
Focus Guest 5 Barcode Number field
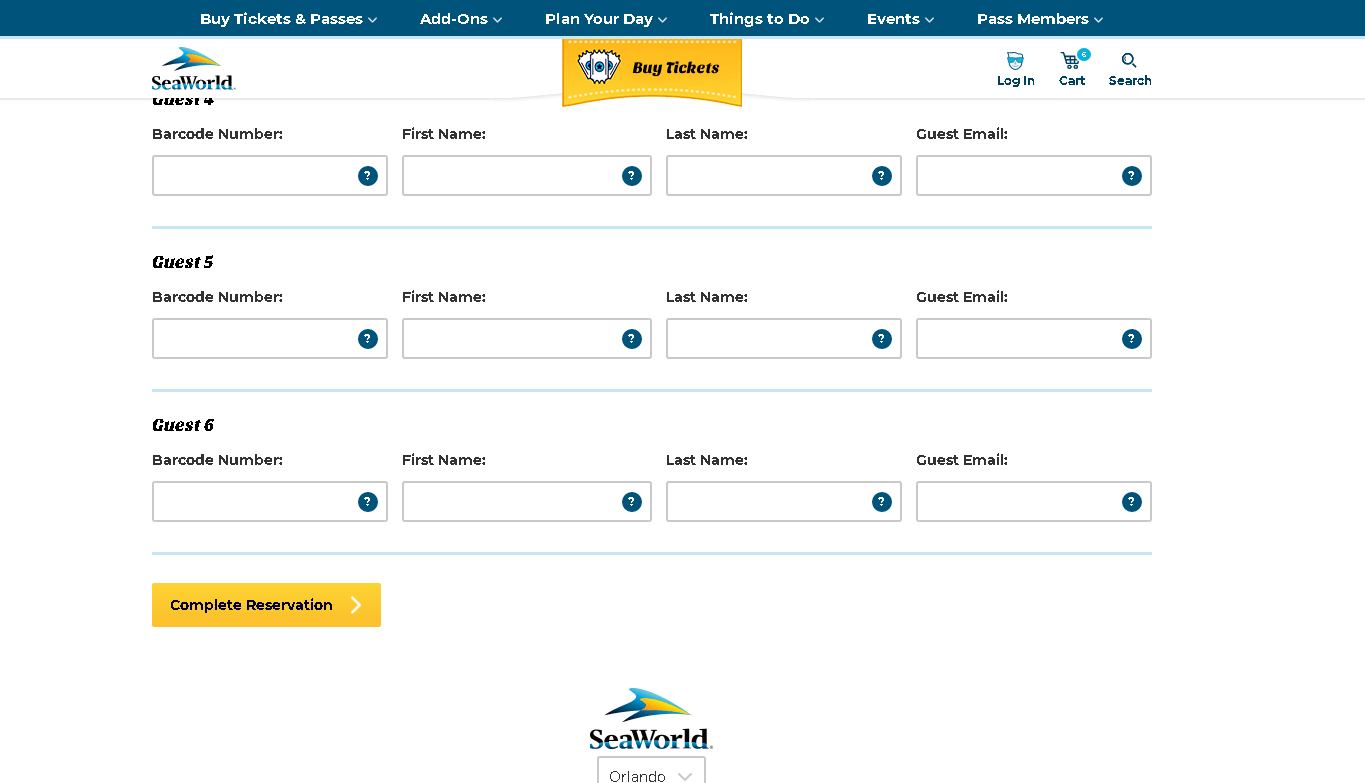coord(270,339)
